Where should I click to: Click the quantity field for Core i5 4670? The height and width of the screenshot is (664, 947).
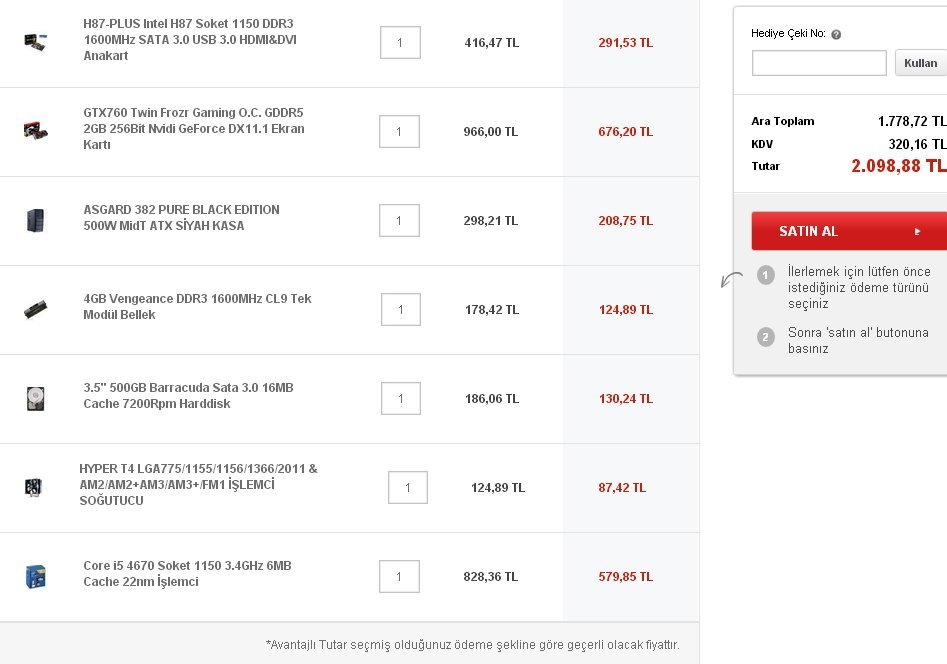[399, 577]
